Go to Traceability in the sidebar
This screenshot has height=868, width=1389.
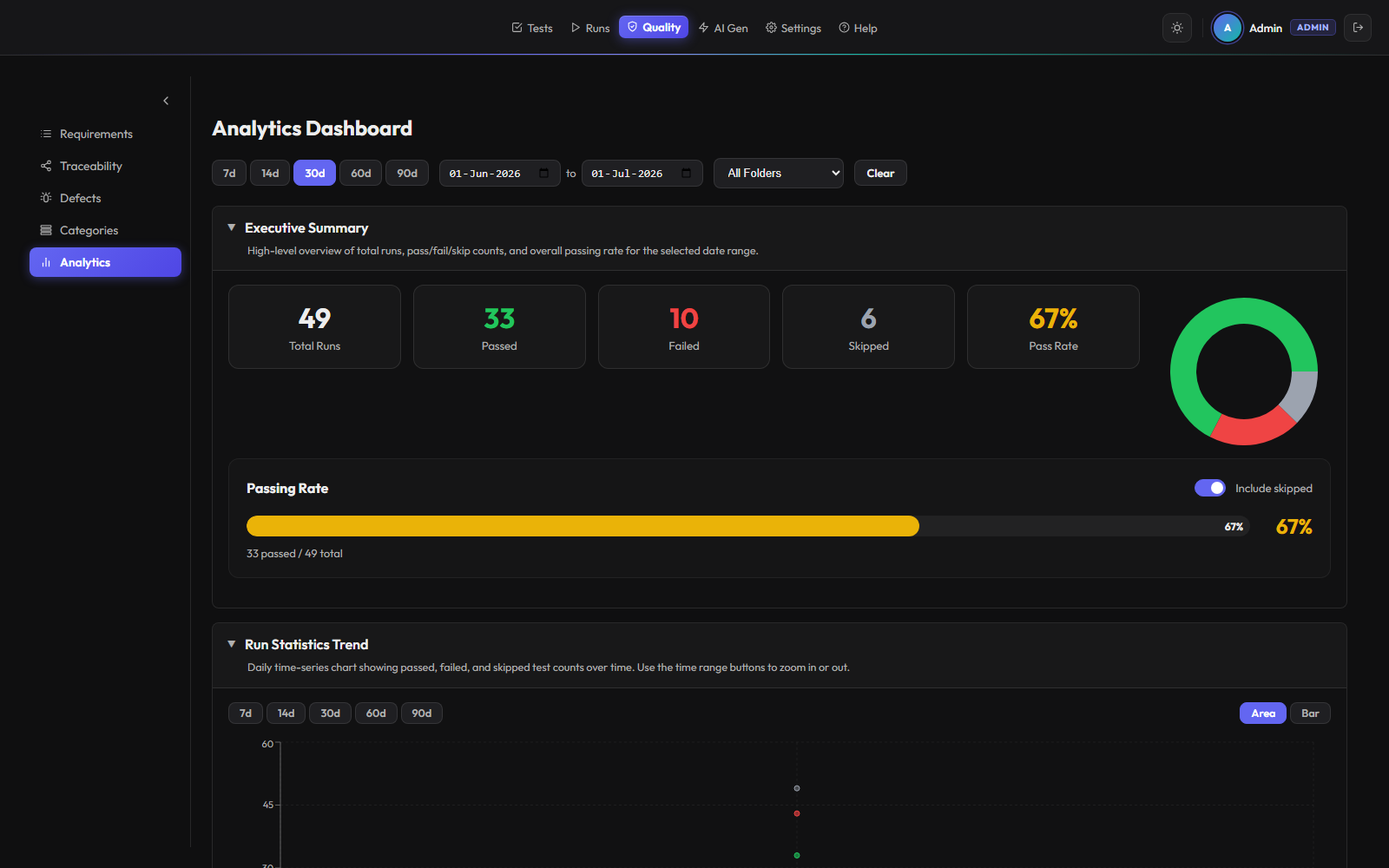point(105,166)
